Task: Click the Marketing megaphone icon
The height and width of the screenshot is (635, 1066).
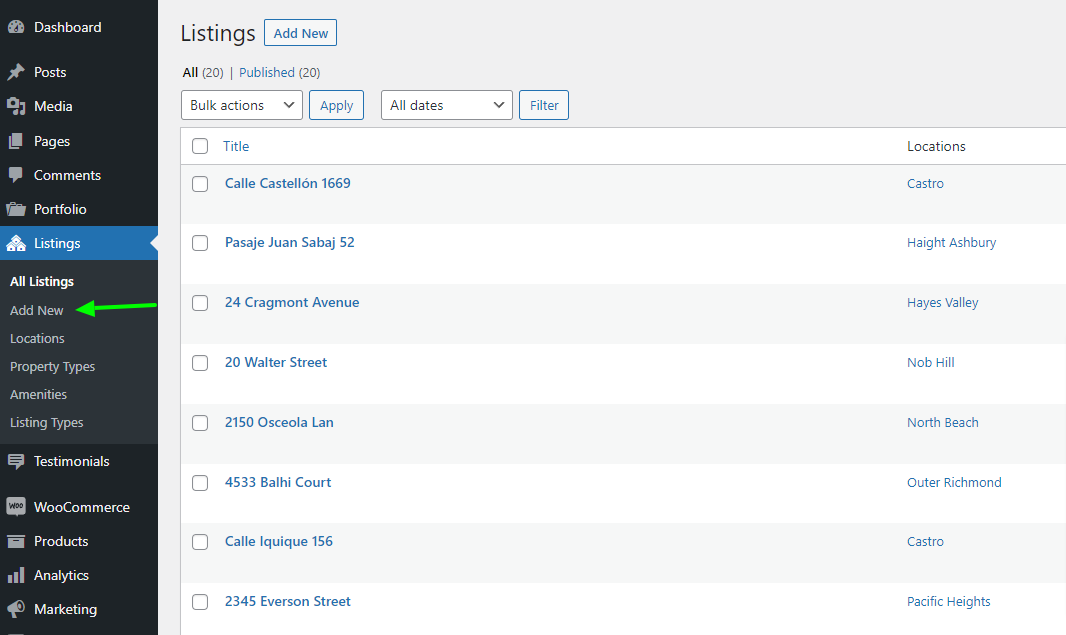Action: point(16,609)
